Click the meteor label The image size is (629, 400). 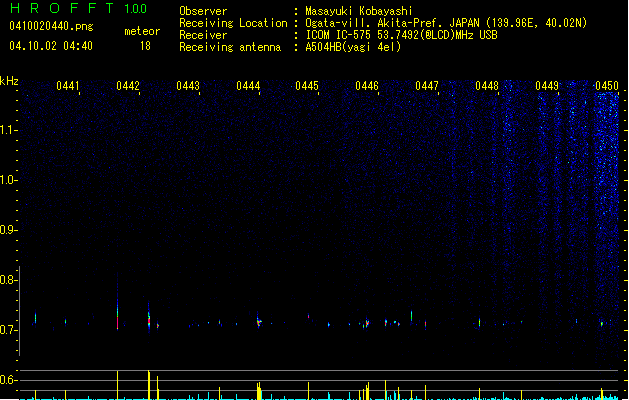coord(142,31)
